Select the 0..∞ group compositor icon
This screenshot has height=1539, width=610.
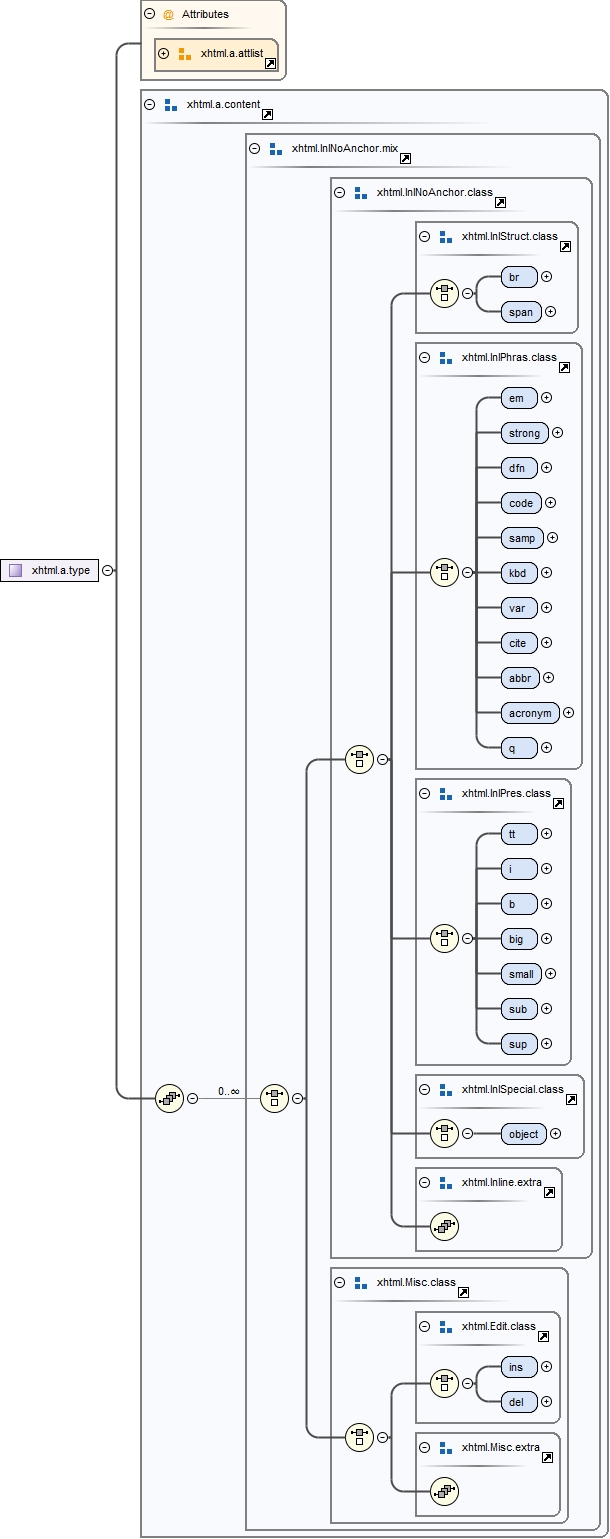pyautogui.click(x=169, y=1098)
